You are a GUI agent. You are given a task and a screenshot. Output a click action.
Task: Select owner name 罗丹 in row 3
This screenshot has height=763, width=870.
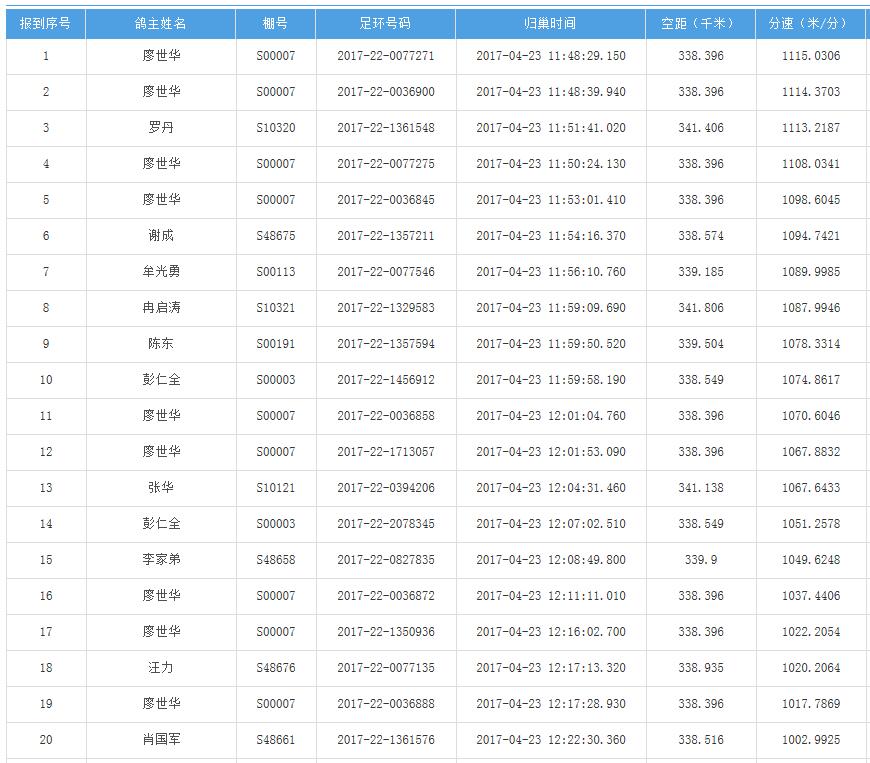click(x=161, y=128)
